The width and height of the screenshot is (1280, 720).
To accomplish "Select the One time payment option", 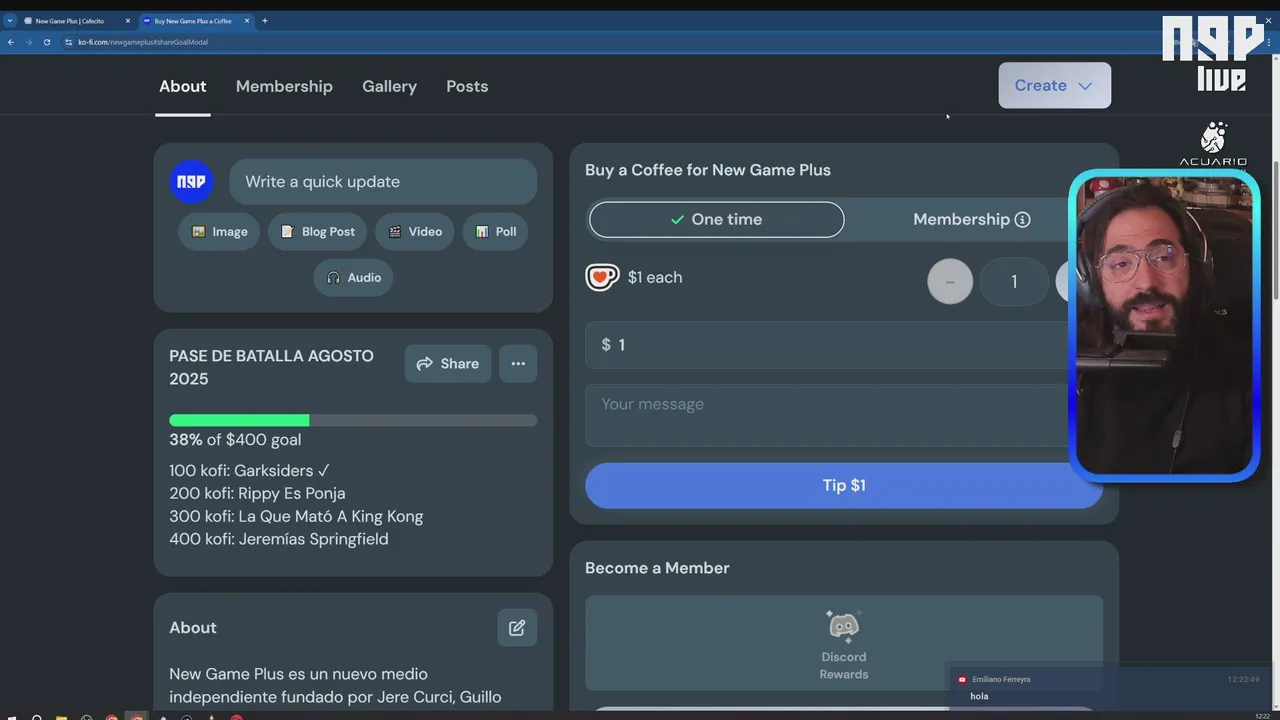I will click(x=716, y=220).
